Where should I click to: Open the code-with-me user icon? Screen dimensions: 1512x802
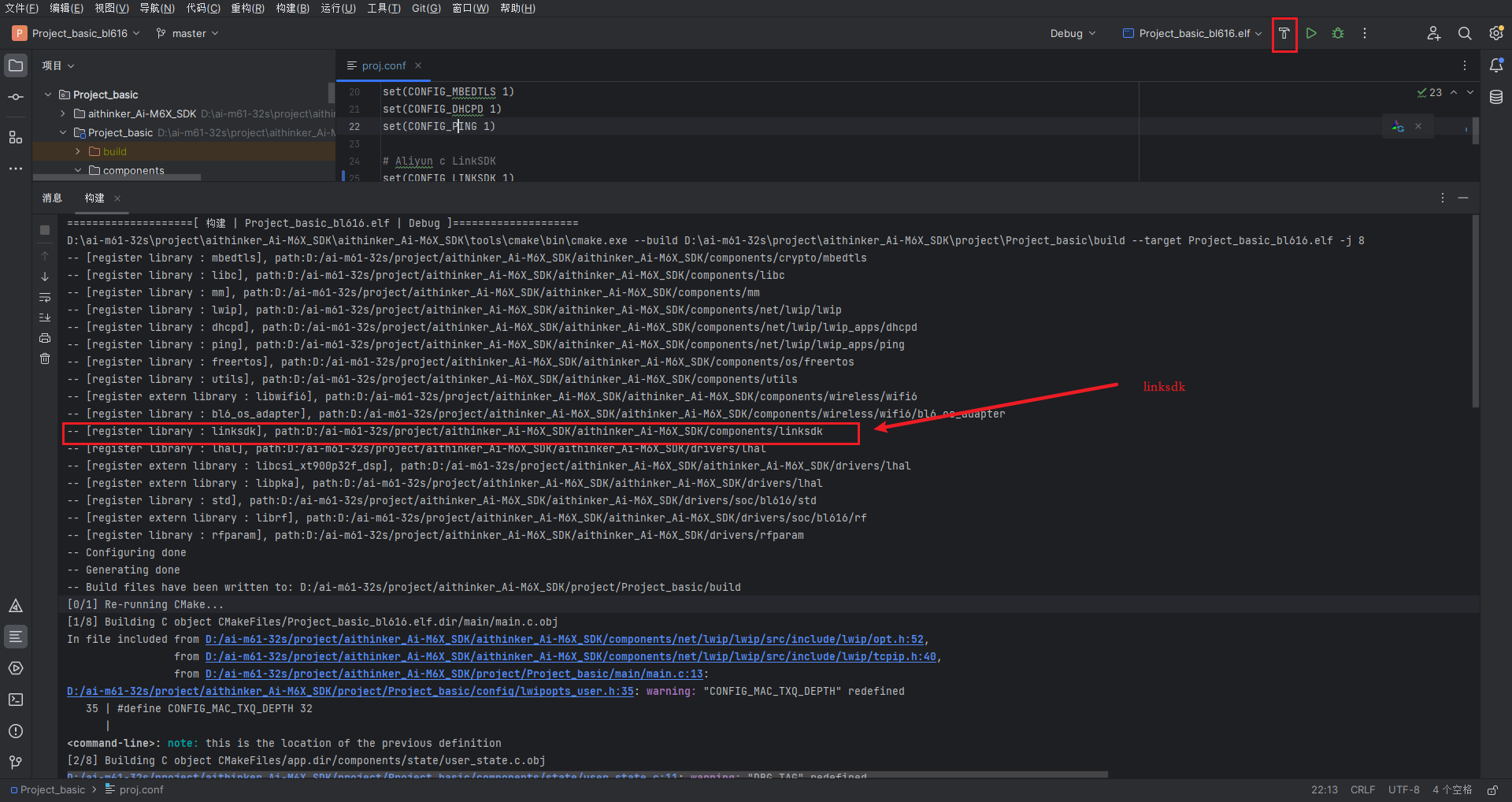(x=1433, y=34)
